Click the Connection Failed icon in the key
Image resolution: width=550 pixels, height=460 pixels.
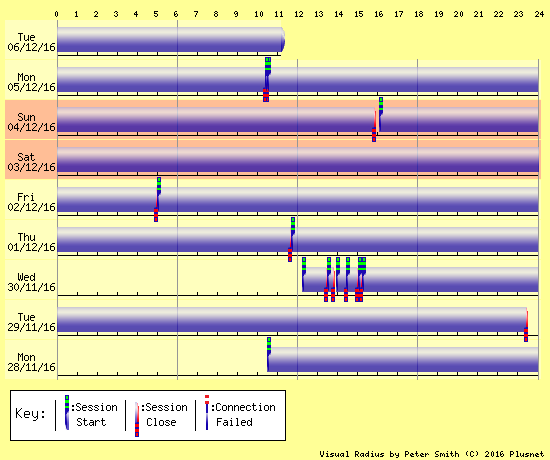click(207, 412)
